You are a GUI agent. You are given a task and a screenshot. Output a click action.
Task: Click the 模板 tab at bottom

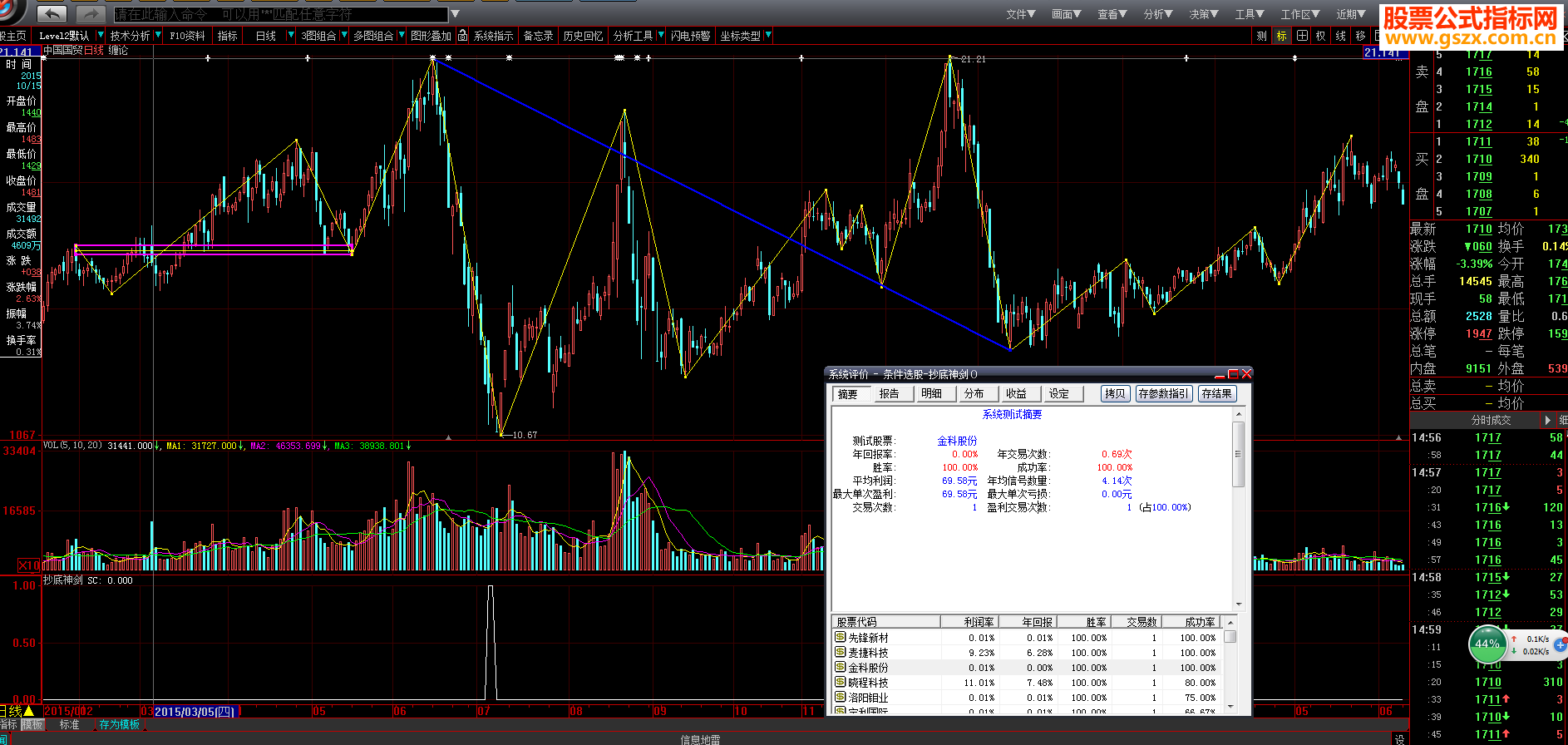32,725
